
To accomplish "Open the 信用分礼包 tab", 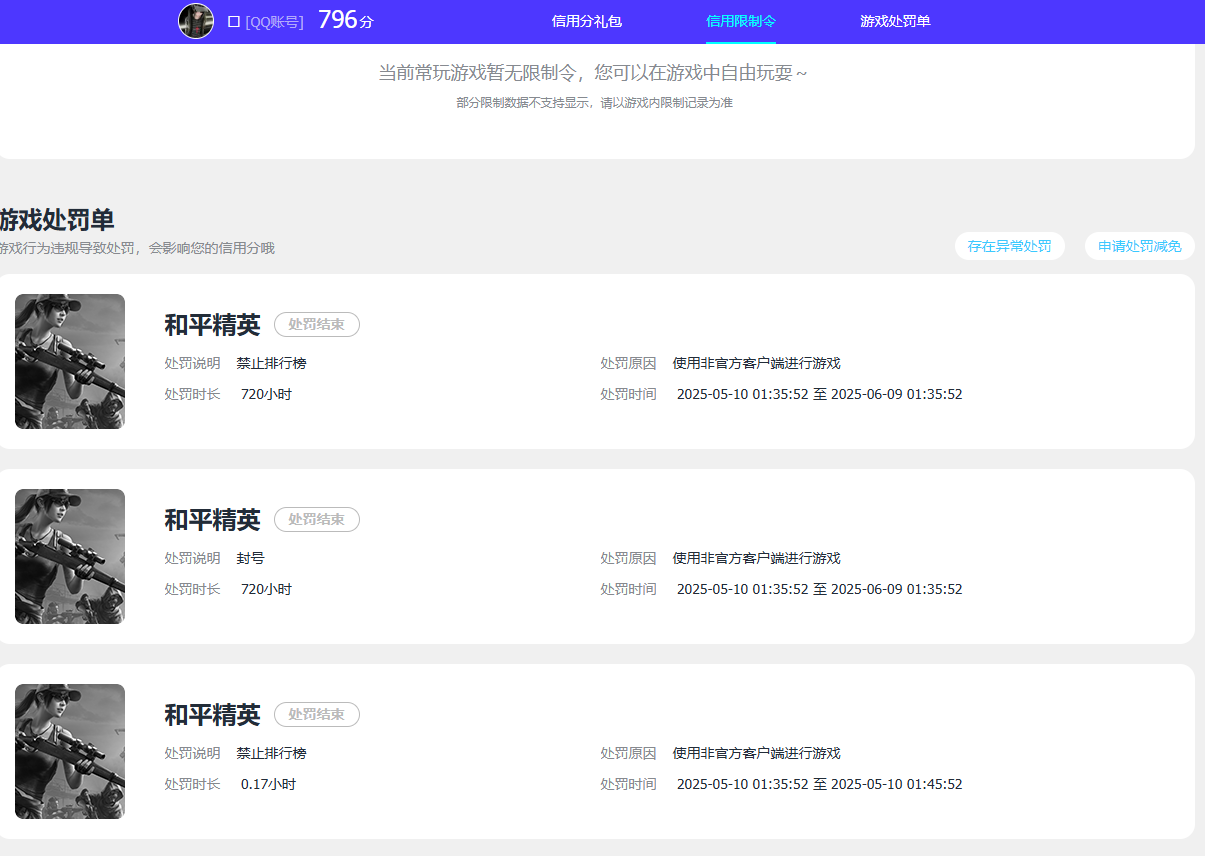I will [x=587, y=21].
